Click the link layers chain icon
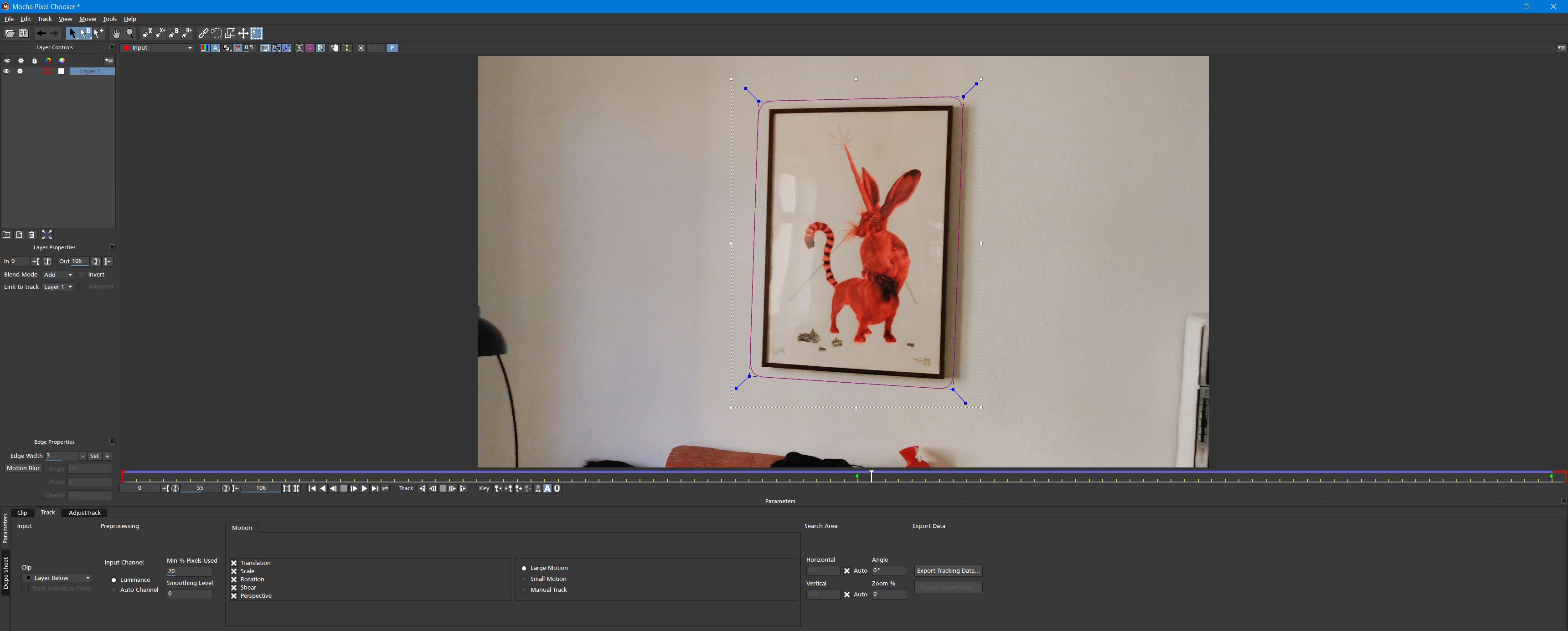Viewport: 1568px width, 631px height. point(203,33)
